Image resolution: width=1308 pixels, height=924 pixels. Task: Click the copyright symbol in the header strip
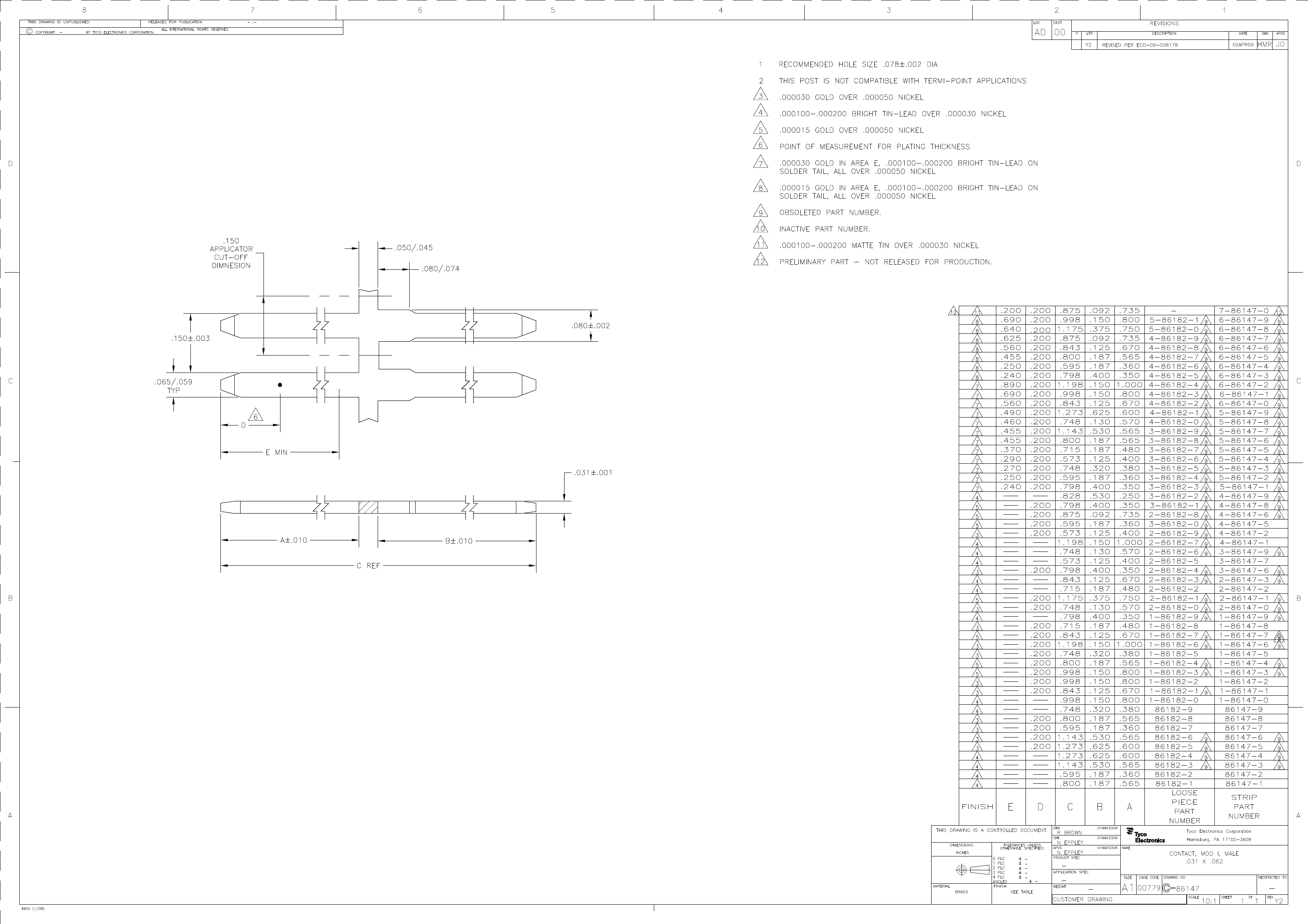29,32
